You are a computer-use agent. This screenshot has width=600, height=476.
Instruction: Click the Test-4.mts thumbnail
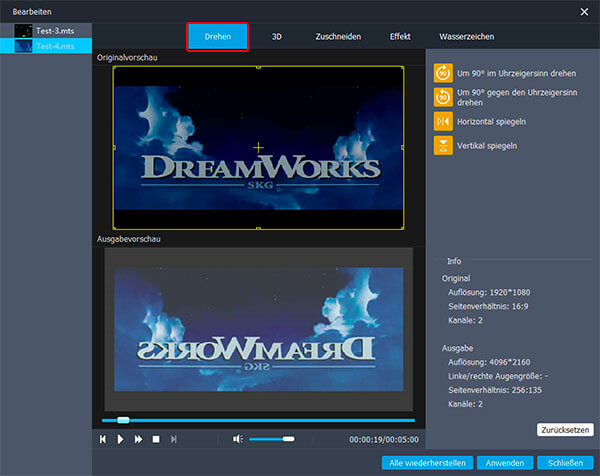23,46
